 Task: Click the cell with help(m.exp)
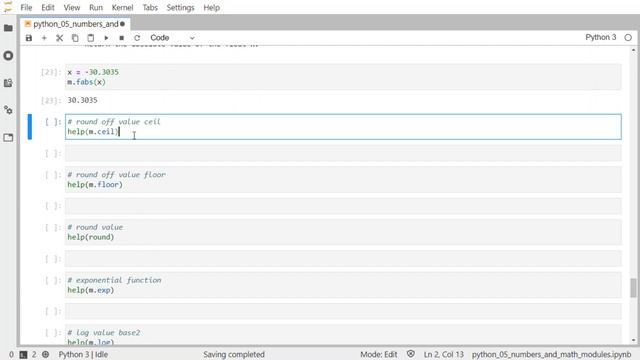click(x=343, y=285)
